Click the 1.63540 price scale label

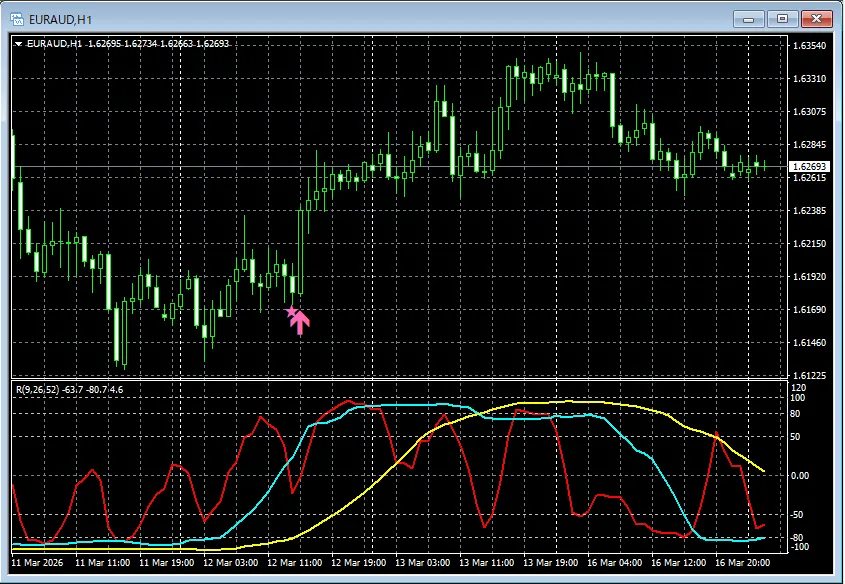(808, 46)
